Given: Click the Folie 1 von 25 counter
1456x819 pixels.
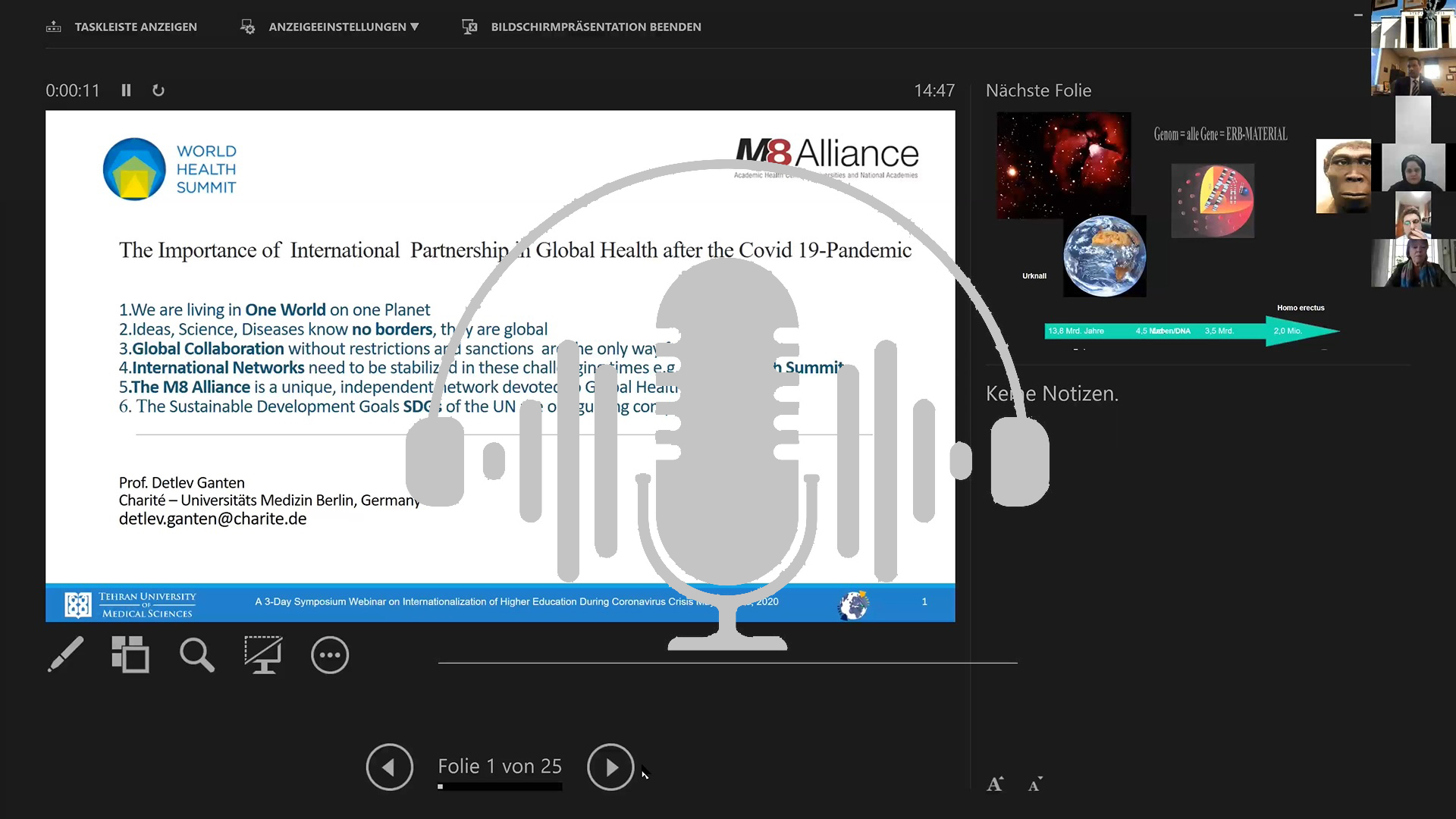Looking at the screenshot, I should tap(500, 766).
